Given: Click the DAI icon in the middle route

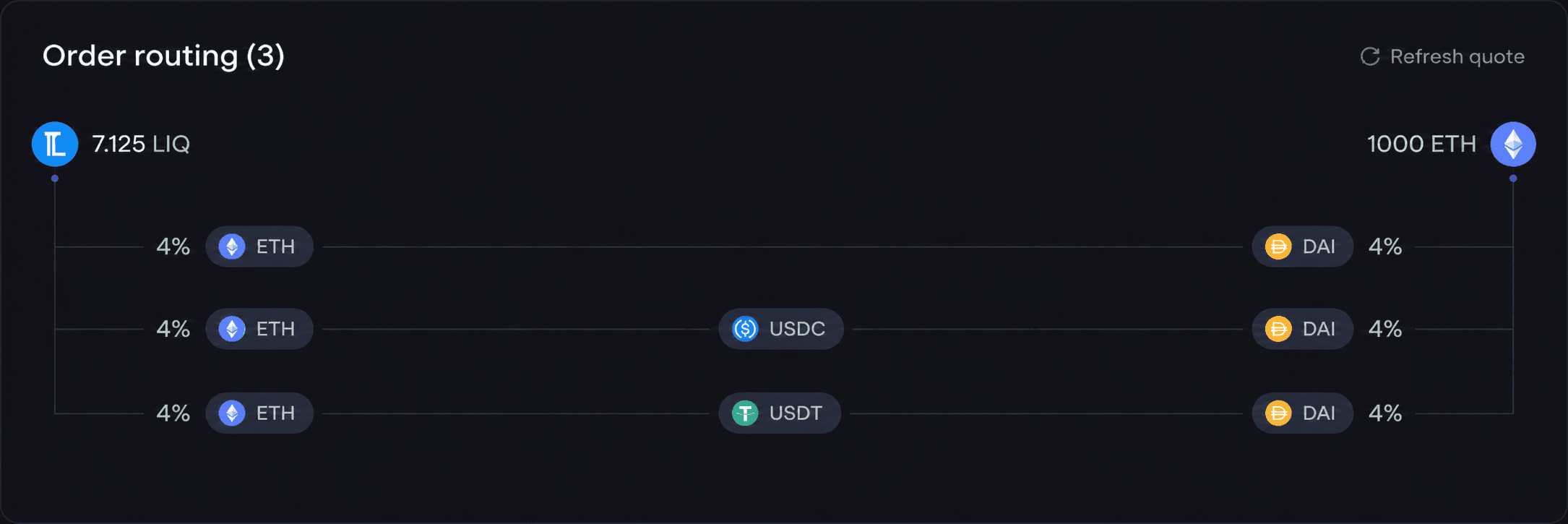Looking at the screenshot, I should pos(1278,329).
